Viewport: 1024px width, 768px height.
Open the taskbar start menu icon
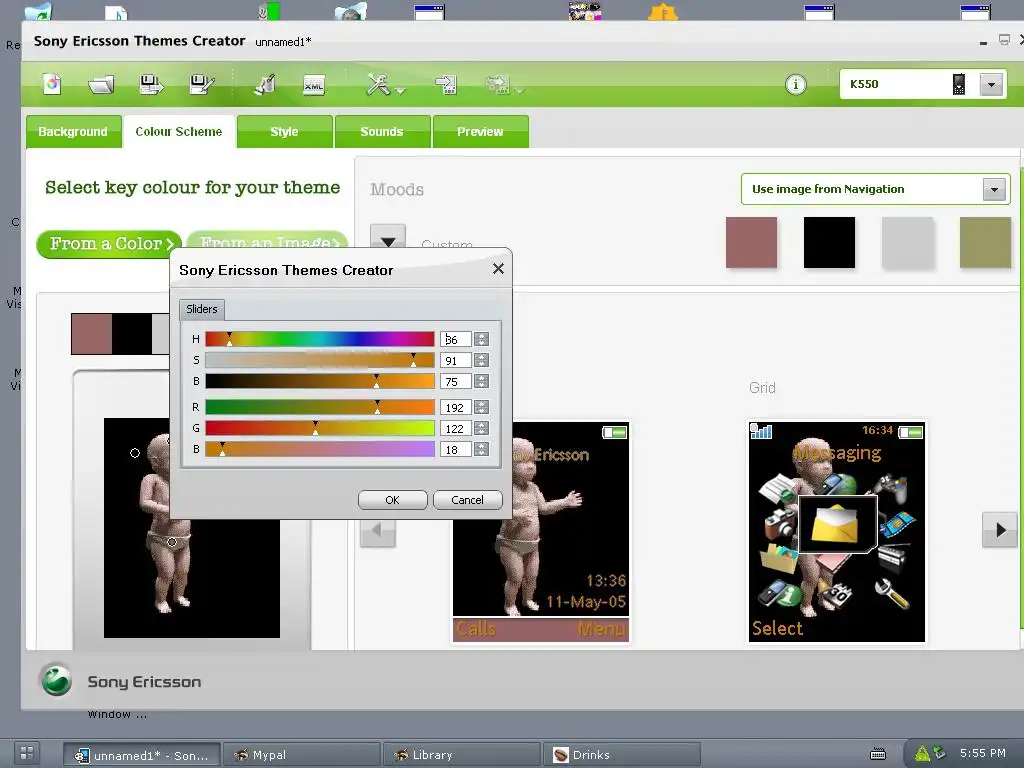coord(27,752)
